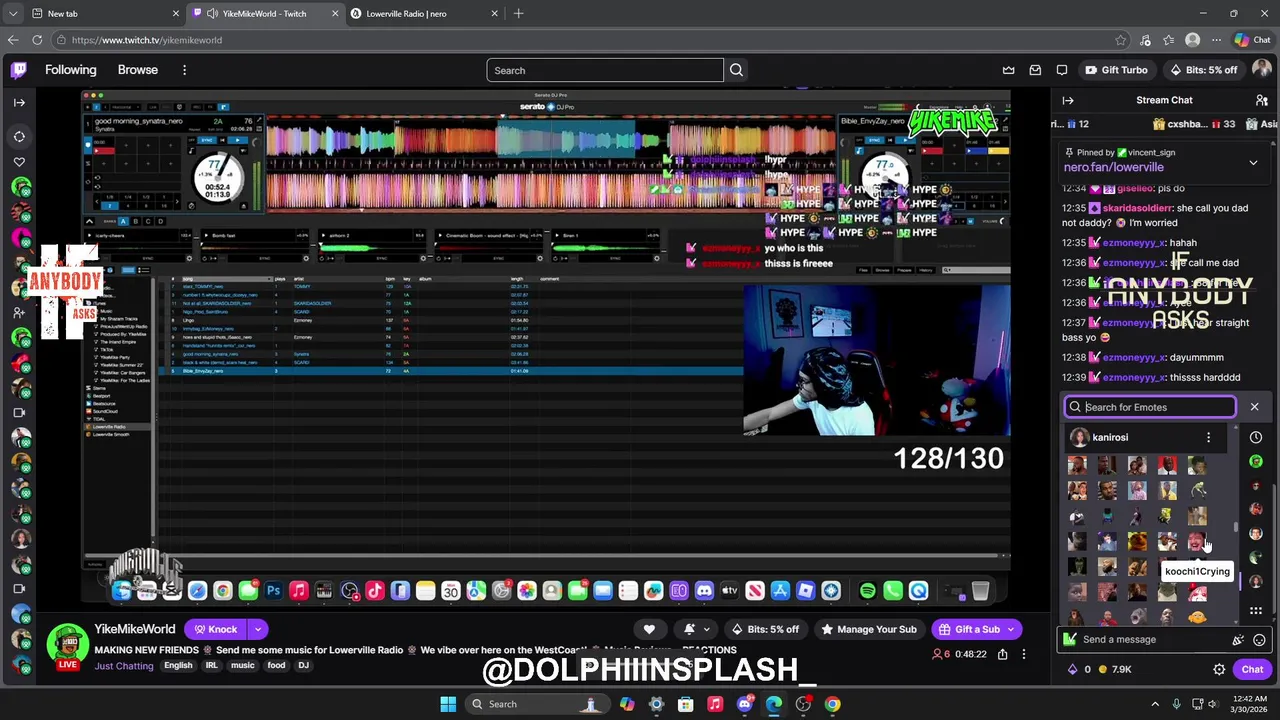Open the Prime loot crown icon
This screenshot has height=720, width=1280.
tap(1009, 70)
